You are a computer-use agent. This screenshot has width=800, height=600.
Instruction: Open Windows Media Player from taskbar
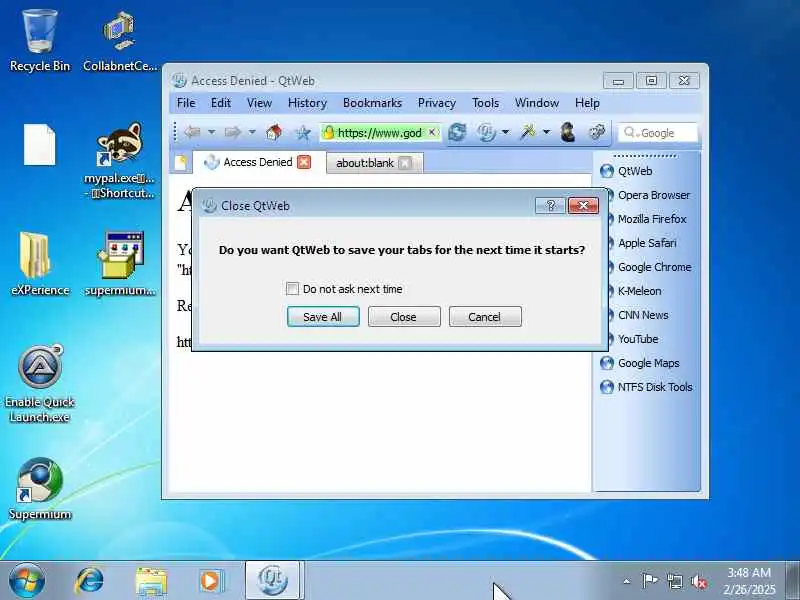tap(211, 581)
